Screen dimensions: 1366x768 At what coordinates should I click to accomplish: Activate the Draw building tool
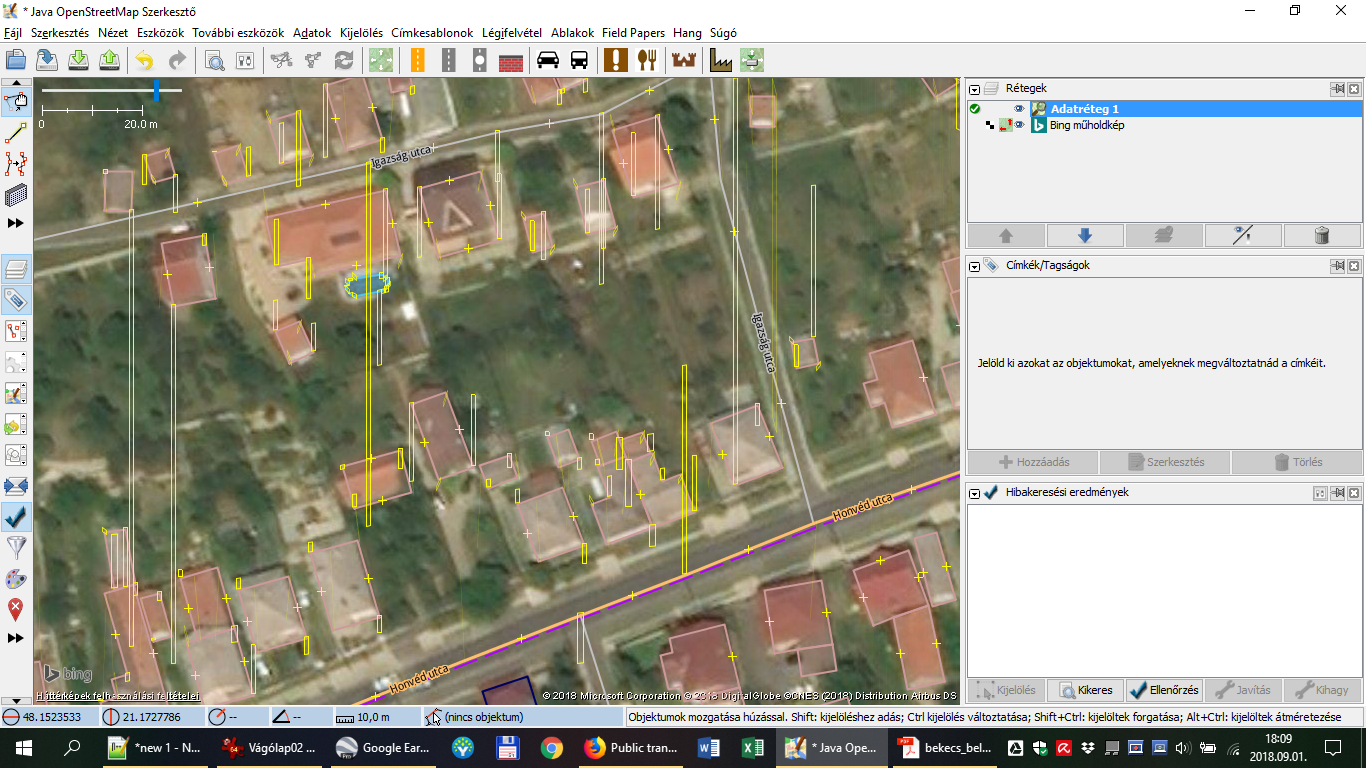pos(16,195)
